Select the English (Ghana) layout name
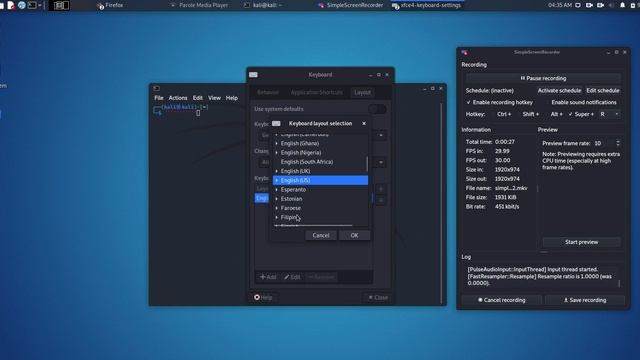Image resolution: width=640 pixels, height=360 pixels. coord(300,144)
